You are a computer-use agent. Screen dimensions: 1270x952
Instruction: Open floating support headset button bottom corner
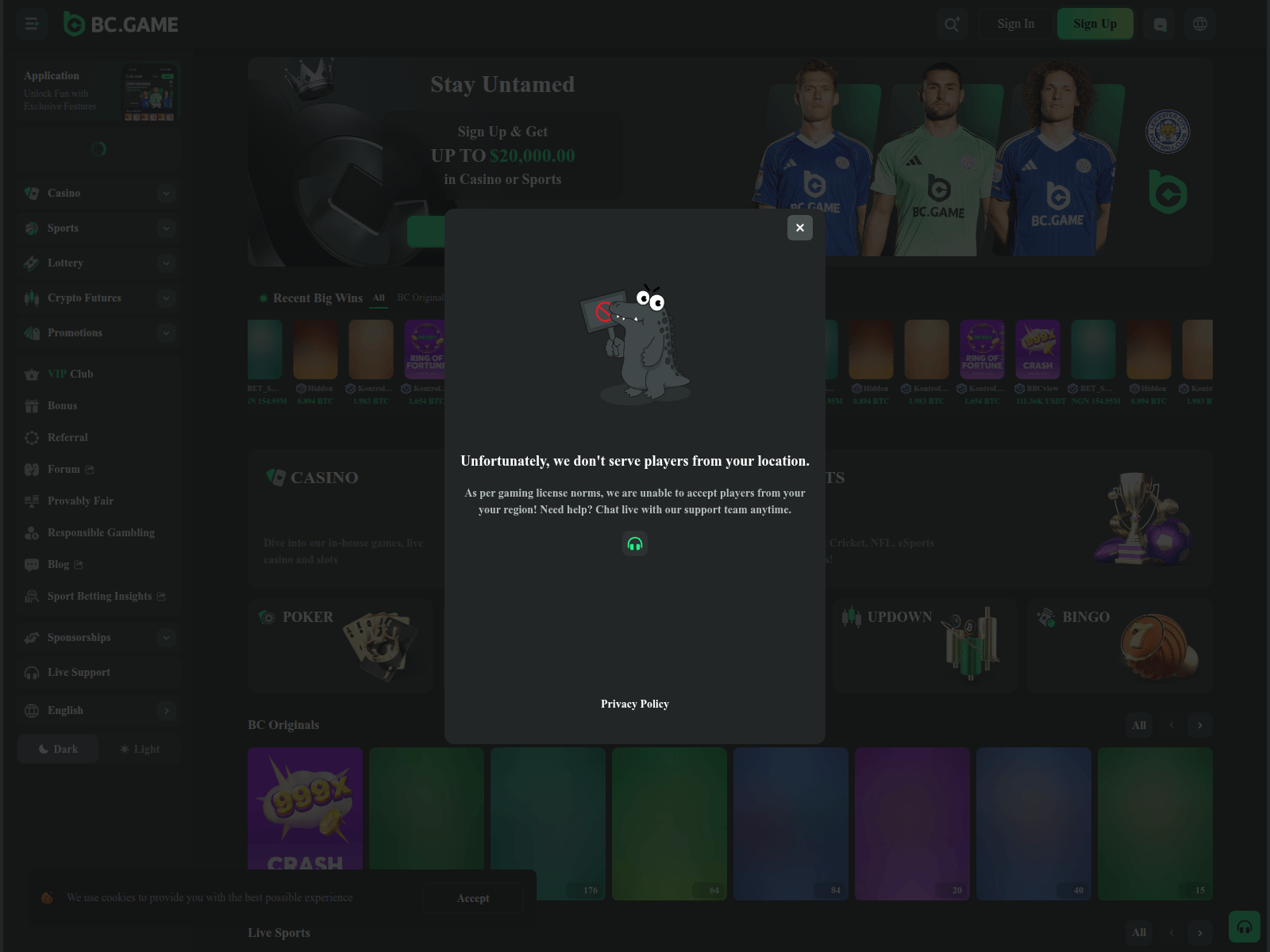[1244, 927]
